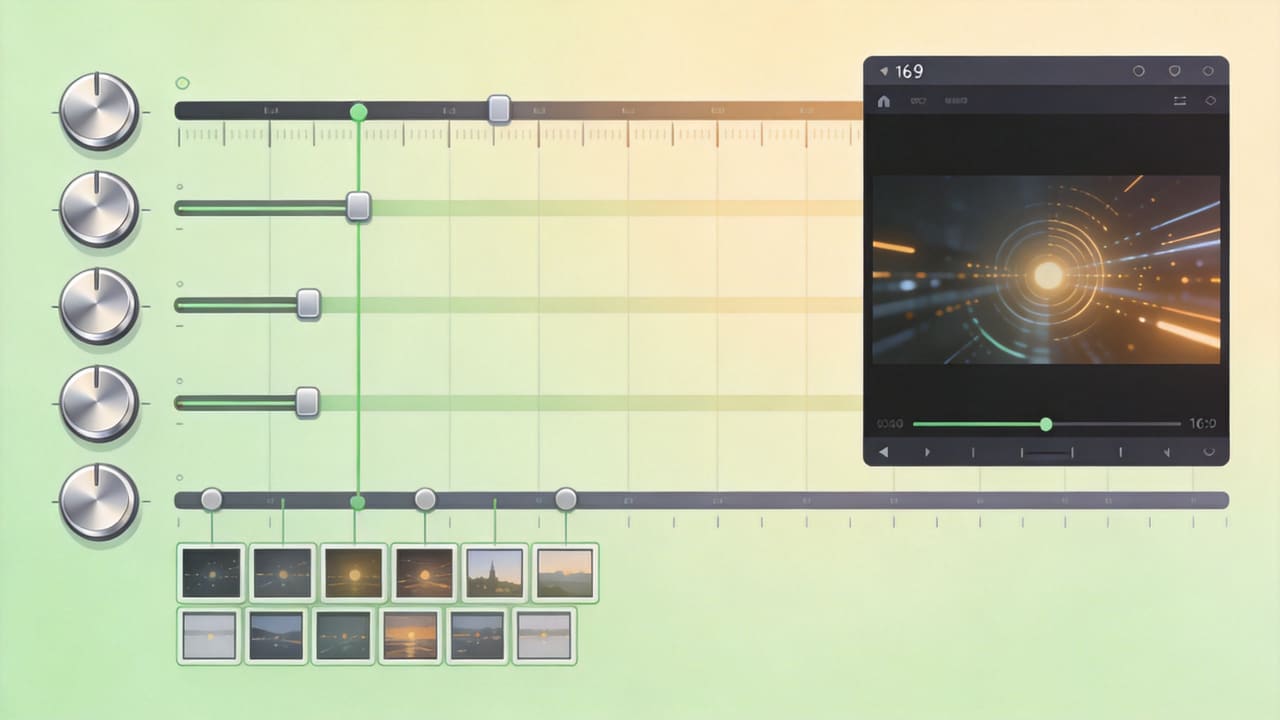
Task: Click the glowing tunnel preview image
Action: click(1046, 270)
